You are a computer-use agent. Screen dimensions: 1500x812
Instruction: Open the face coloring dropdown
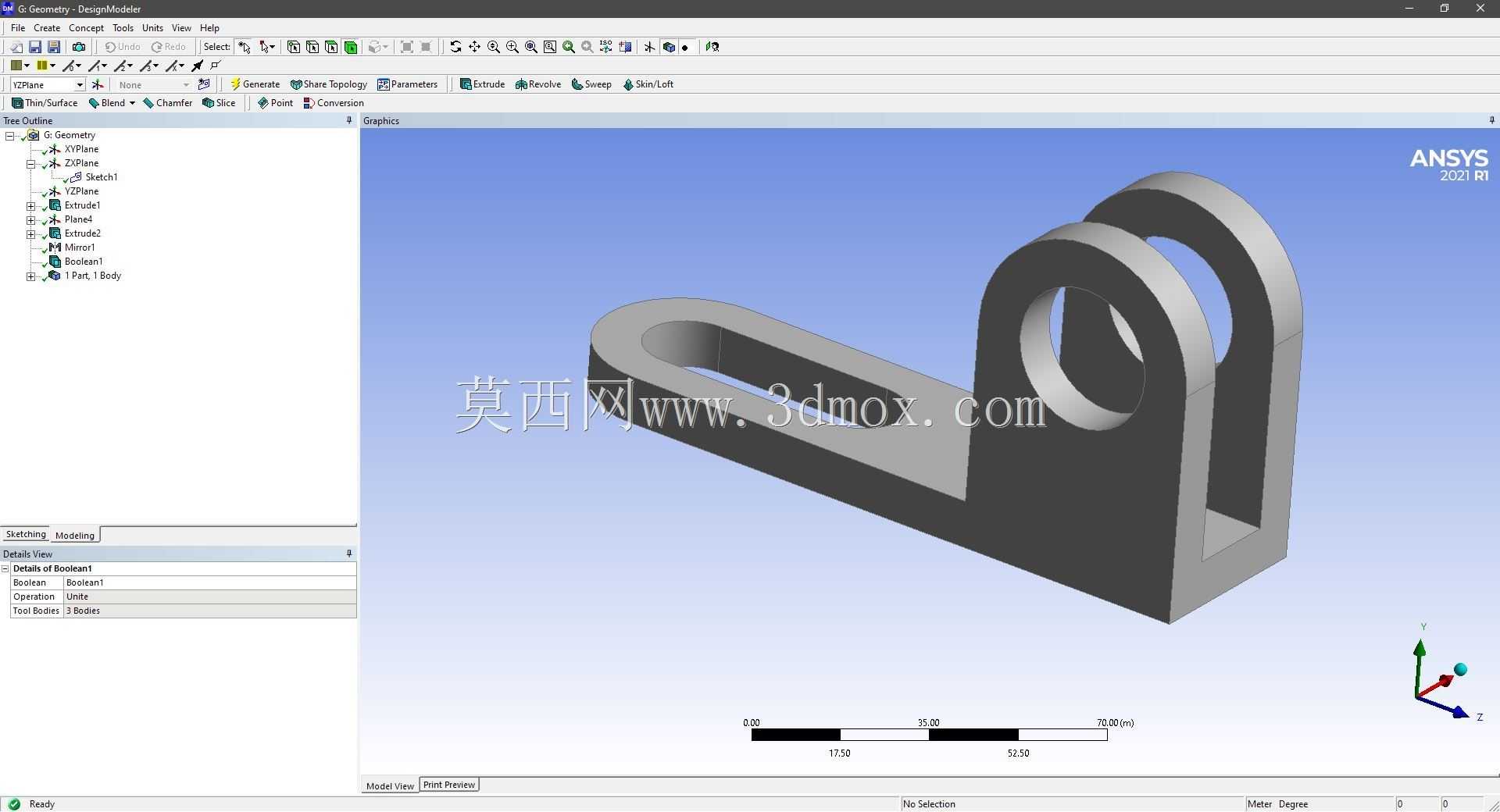coord(20,66)
